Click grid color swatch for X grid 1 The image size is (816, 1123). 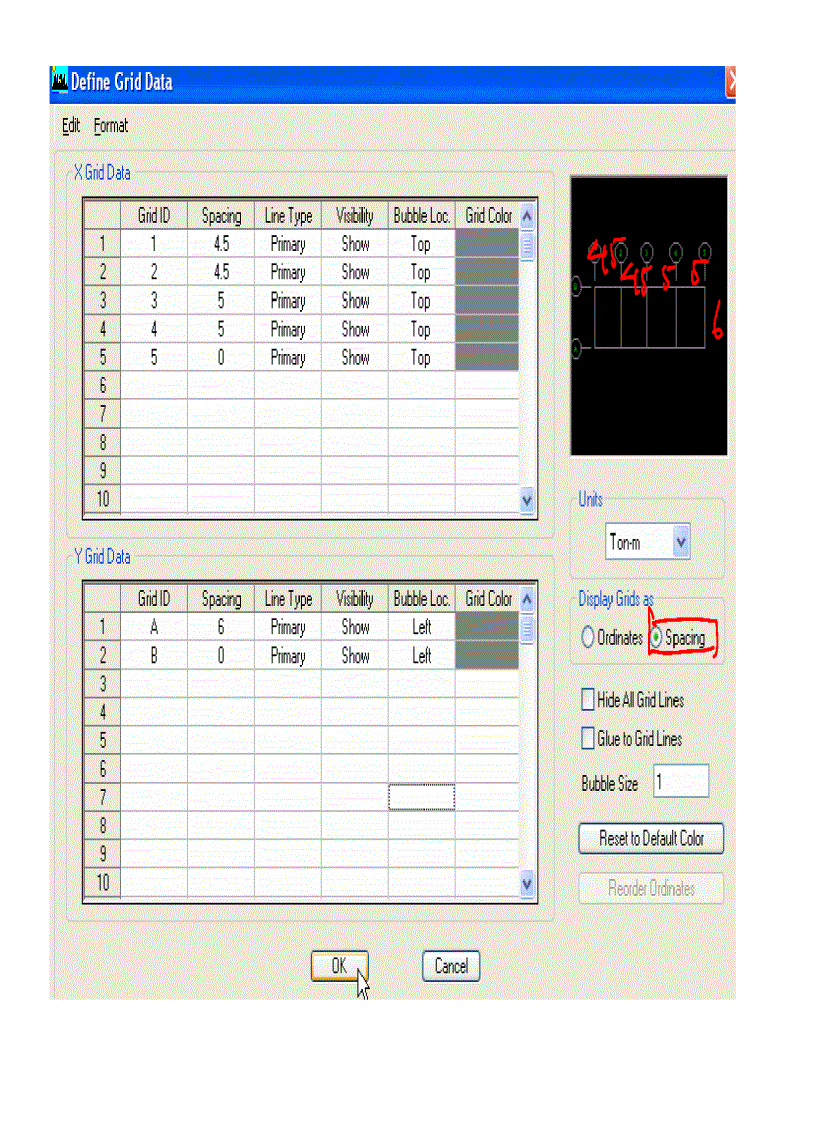pos(487,244)
